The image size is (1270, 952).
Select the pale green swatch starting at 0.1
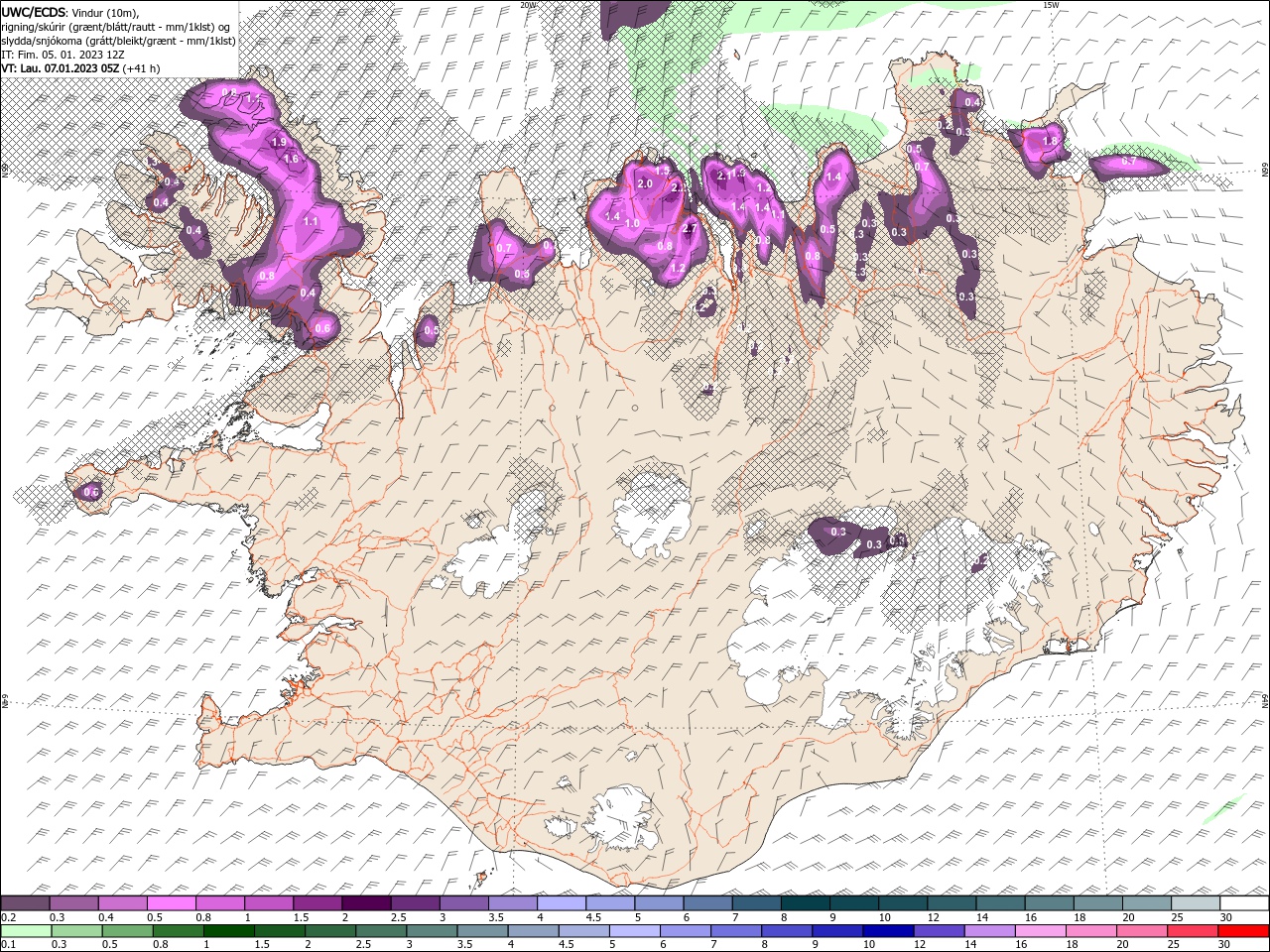pos(26,931)
